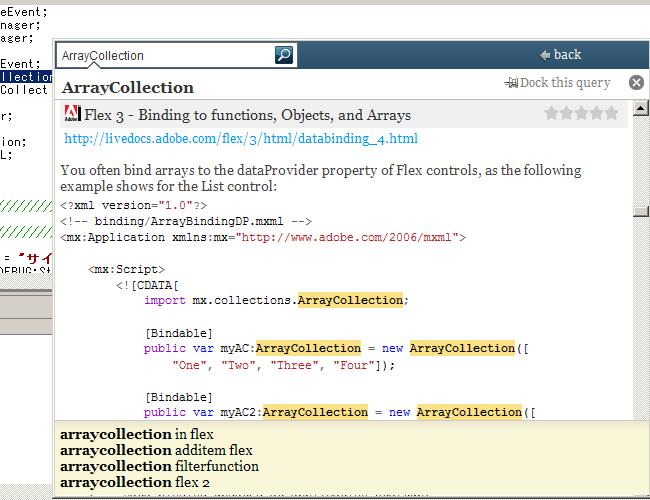Select suggestion 'arraycollection flex 2'
The height and width of the screenshot is (500, 650).
pyautogui.click(x=135, y=483)
